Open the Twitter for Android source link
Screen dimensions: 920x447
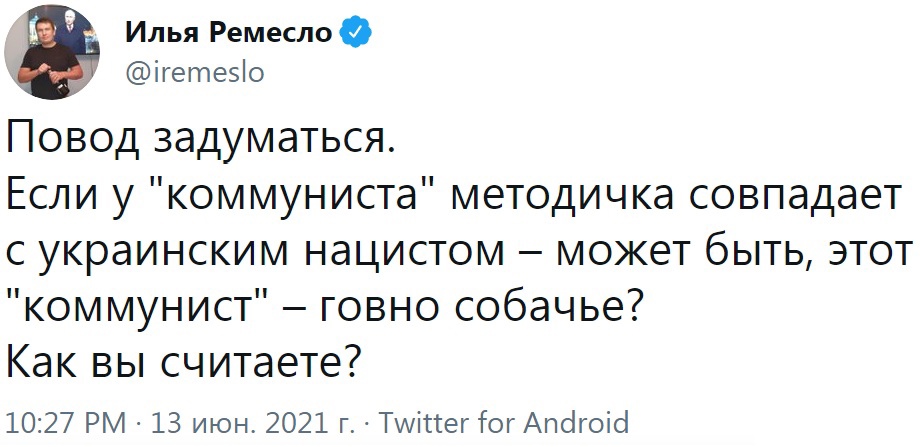click(504, 422)
